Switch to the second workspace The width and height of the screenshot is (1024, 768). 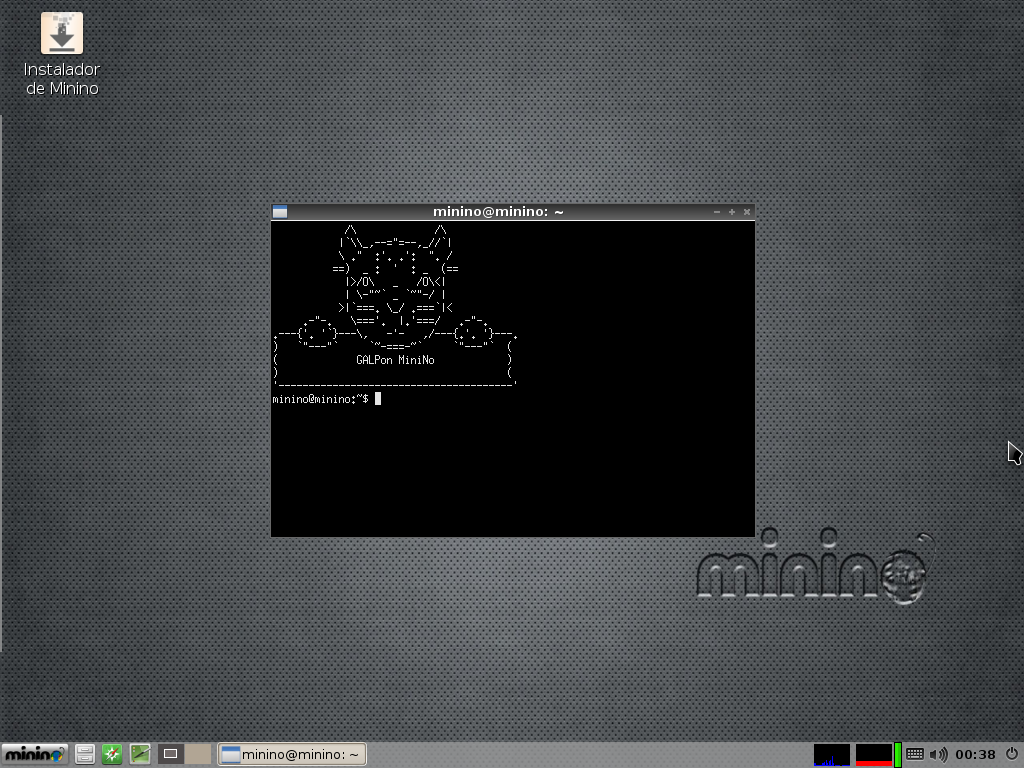198,754
